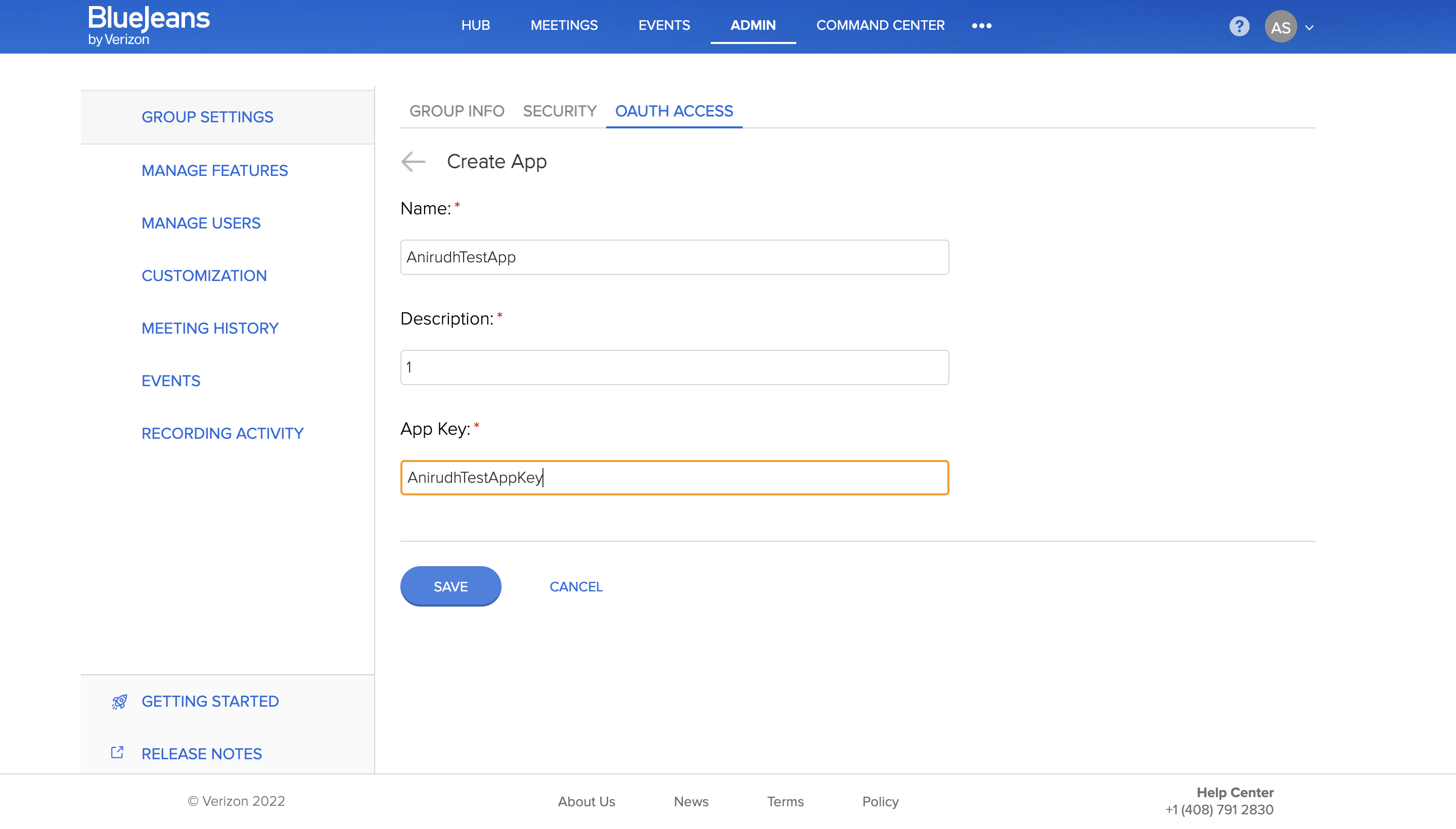Viewport: 1456px width, 829px height.
Task: Open Manage Users in the sidebar
Action: [201, 223]
